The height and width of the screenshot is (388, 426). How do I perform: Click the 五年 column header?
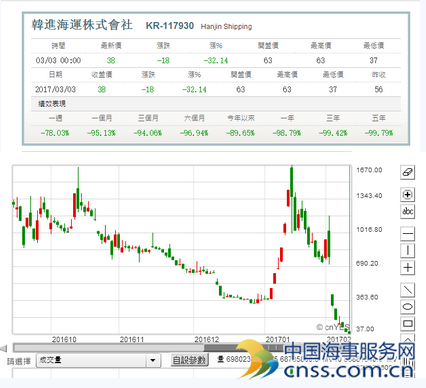click(x=379, y=118)
